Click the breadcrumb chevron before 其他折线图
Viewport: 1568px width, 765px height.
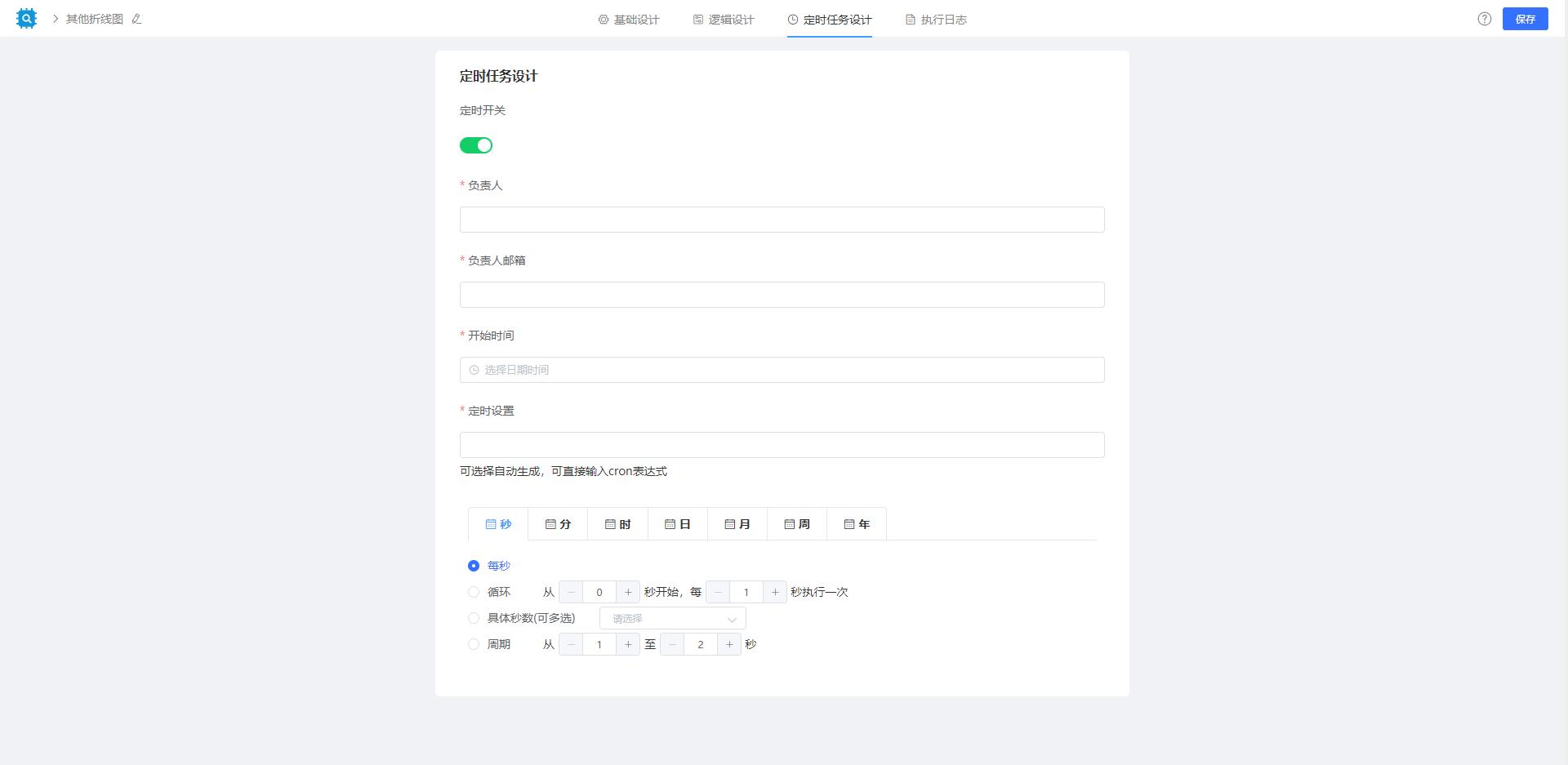point(56,19)
